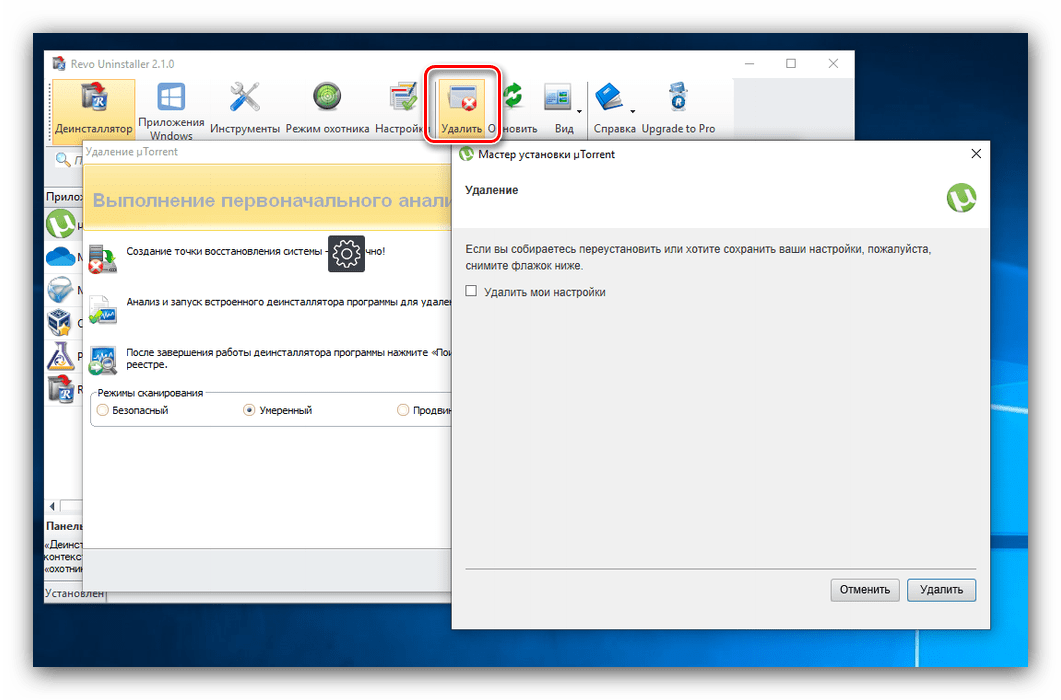Select the Безопасный scan mode

coord(102,410)
